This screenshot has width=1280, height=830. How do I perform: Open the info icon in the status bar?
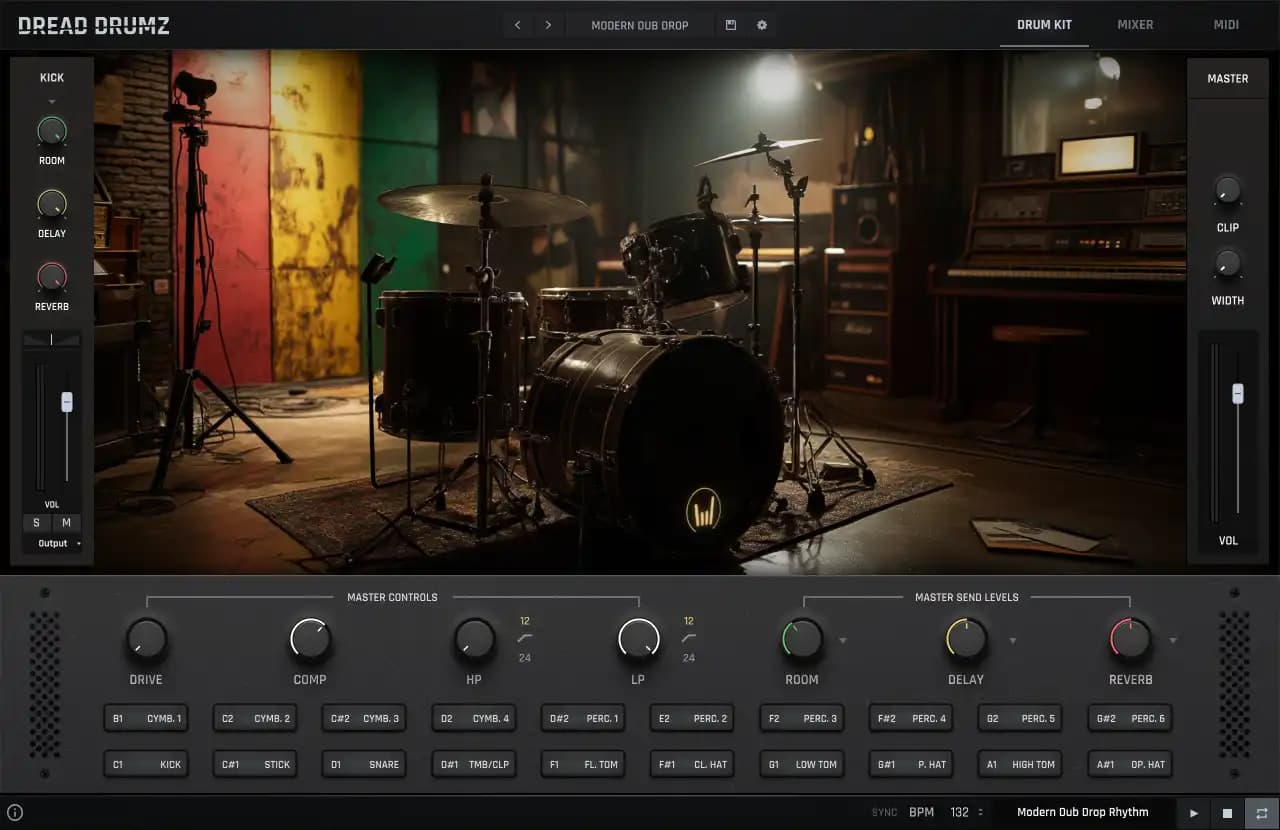coord(15,812)
